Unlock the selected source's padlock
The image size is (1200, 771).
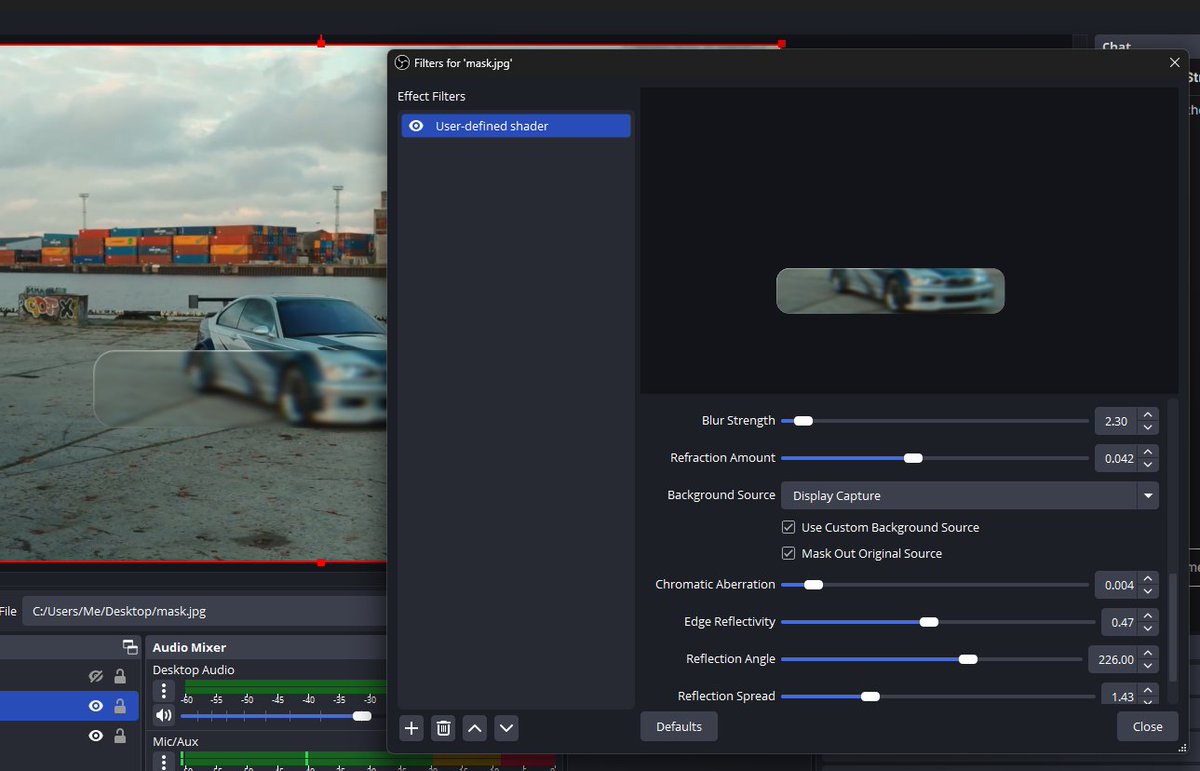coord(119,704)
